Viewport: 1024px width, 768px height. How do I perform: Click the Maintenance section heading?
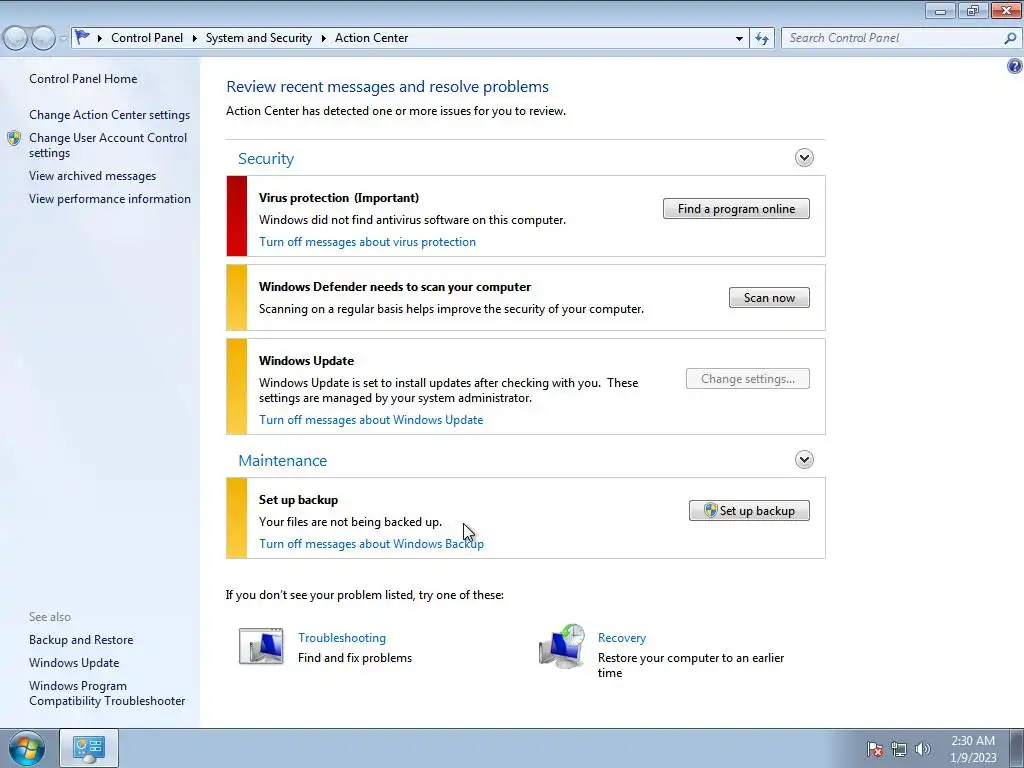click(282, 460)
